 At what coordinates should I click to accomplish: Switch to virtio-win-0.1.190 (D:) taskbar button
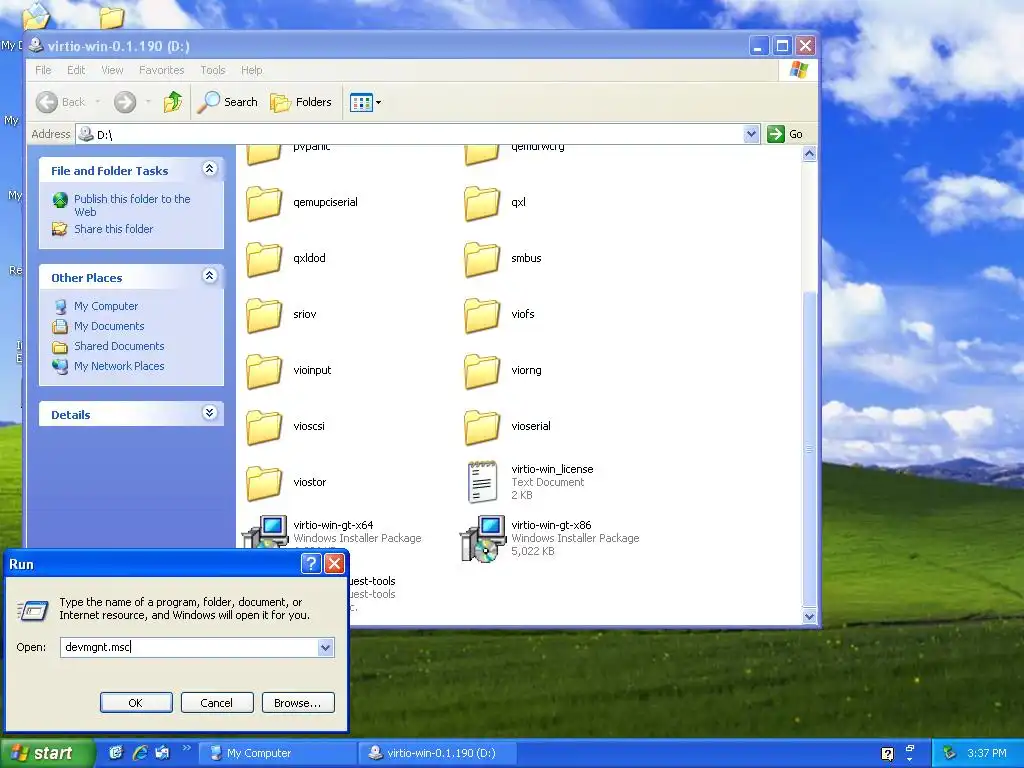pyautogui.click(x=438, y=753)
